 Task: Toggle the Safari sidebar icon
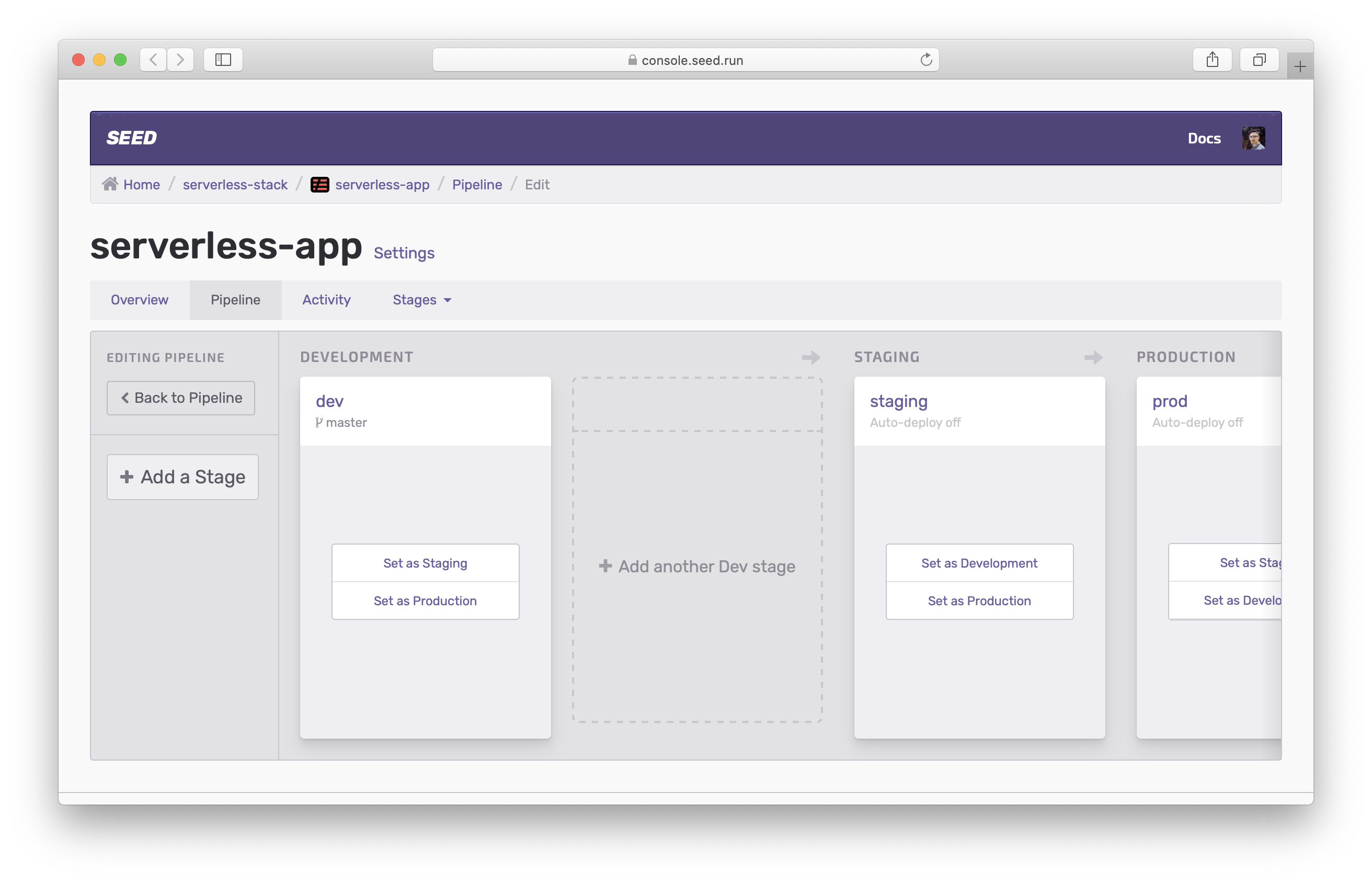223,60
